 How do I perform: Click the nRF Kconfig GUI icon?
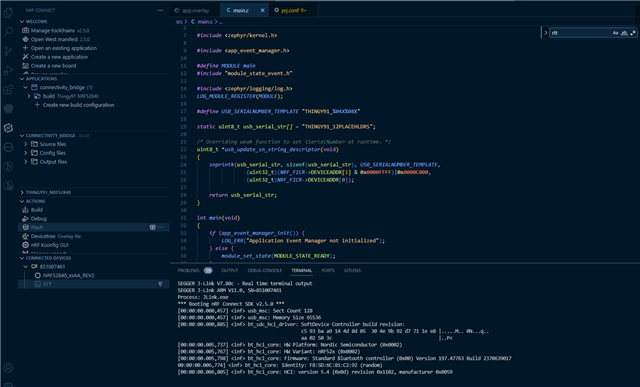pos(25,245)
